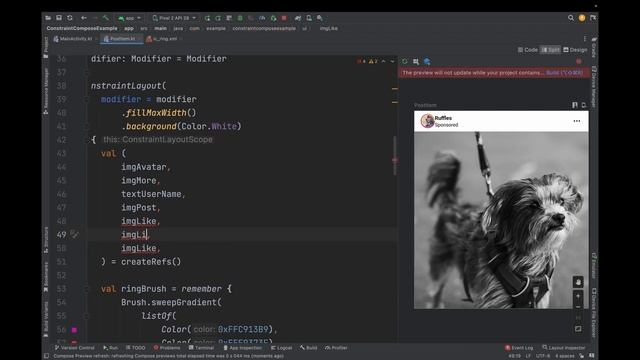This screenshot has width=640, height=360.
Task: Open the Event Log
Action: pyautogui.click(x=519, y=348)
